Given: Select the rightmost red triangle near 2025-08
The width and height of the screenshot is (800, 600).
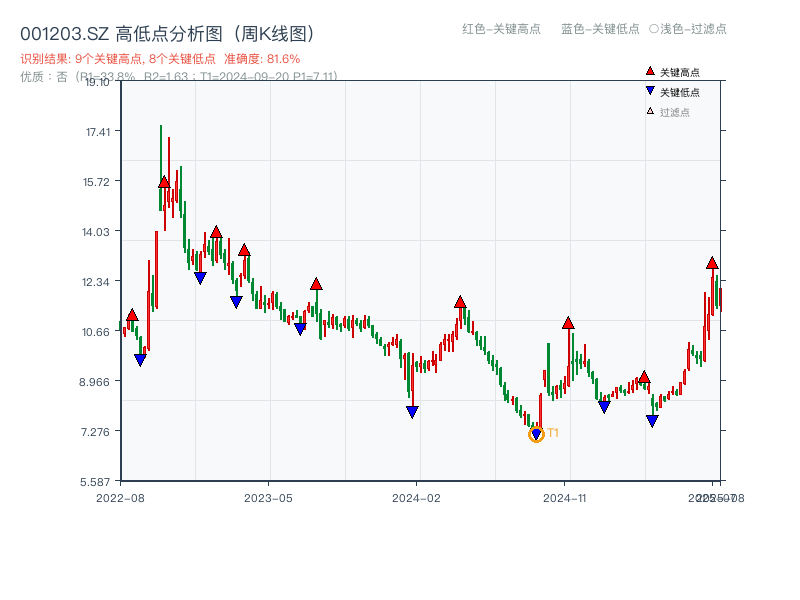Looking at the screenshot, I should [711, 263].
